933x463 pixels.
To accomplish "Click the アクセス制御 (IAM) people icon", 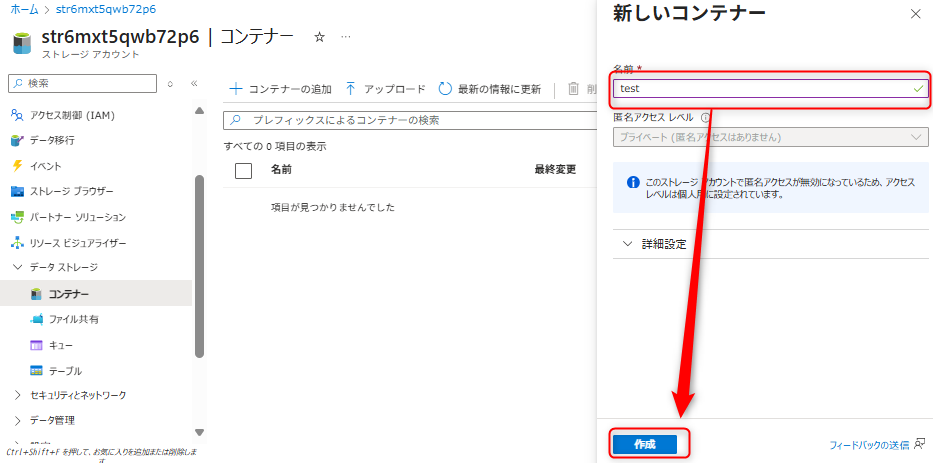I will tap(18, 115).
